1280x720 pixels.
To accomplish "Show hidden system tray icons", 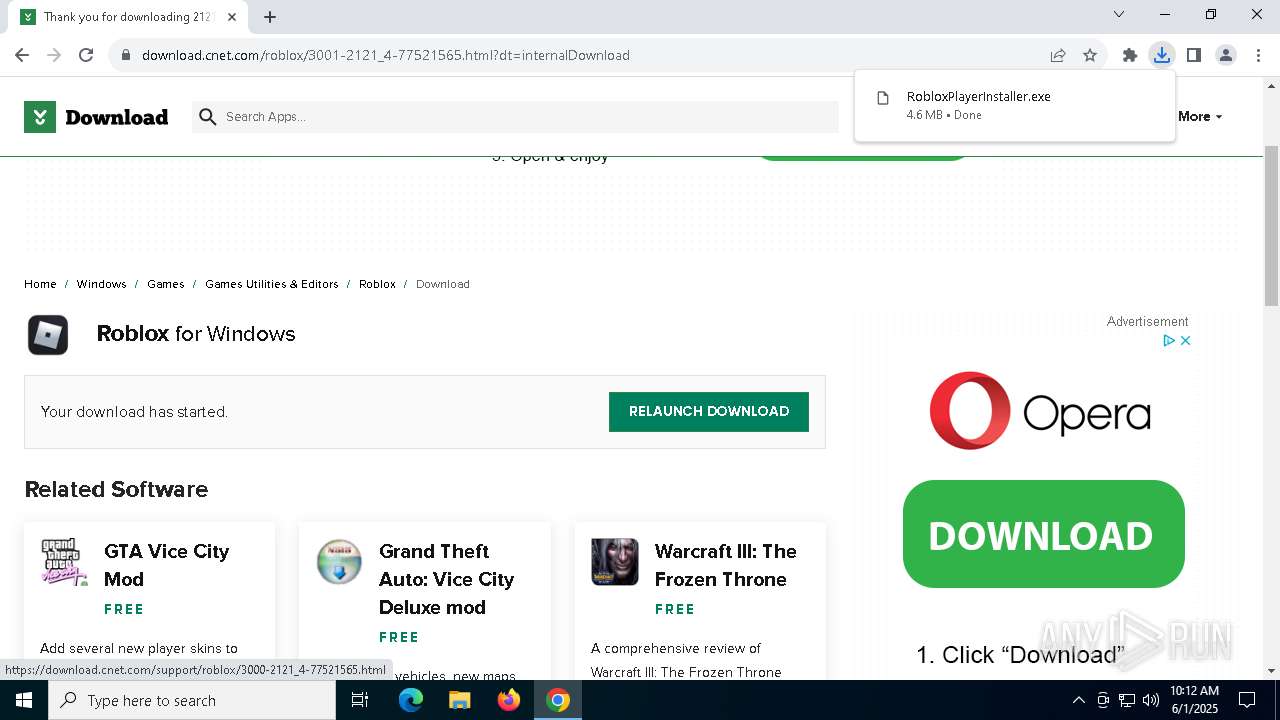I will click(1078, 700).
